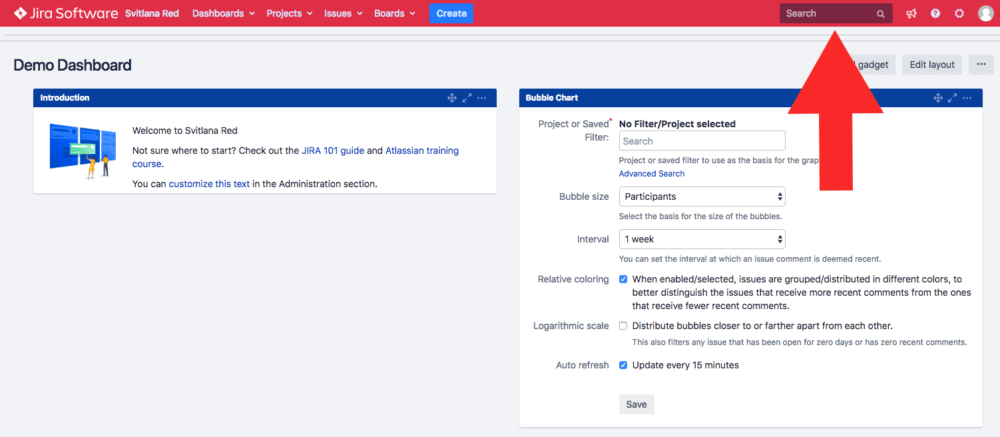The image size is (1000, 437).
Task: Click the Jira Software logo
Action: 66,13
